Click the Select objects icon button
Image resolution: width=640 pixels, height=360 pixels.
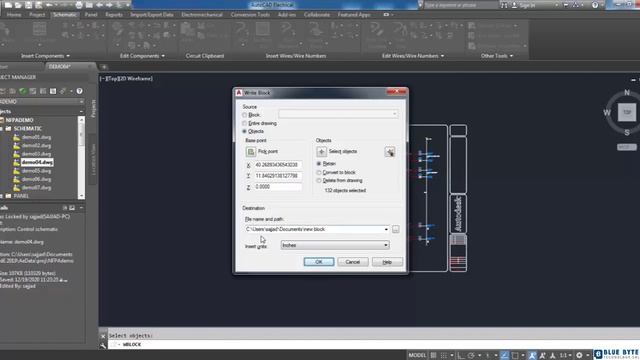321,152
